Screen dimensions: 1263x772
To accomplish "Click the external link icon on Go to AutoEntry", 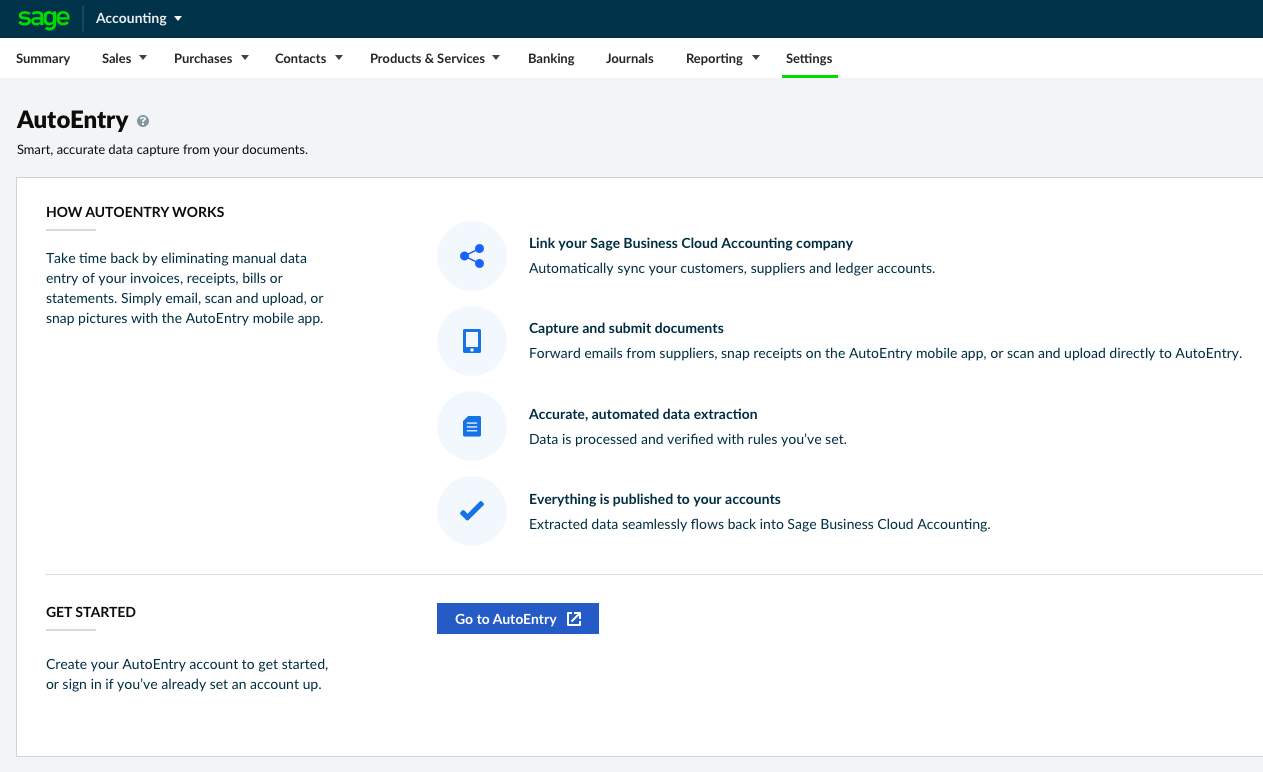I will tap(573, 618).
